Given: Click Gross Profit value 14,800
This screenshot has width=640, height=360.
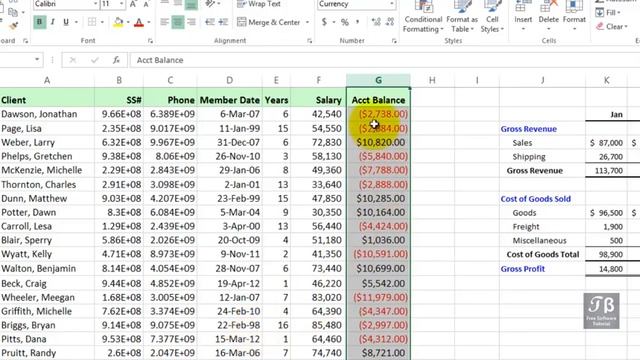Looking at the screenshot, I should coord(606,269).
